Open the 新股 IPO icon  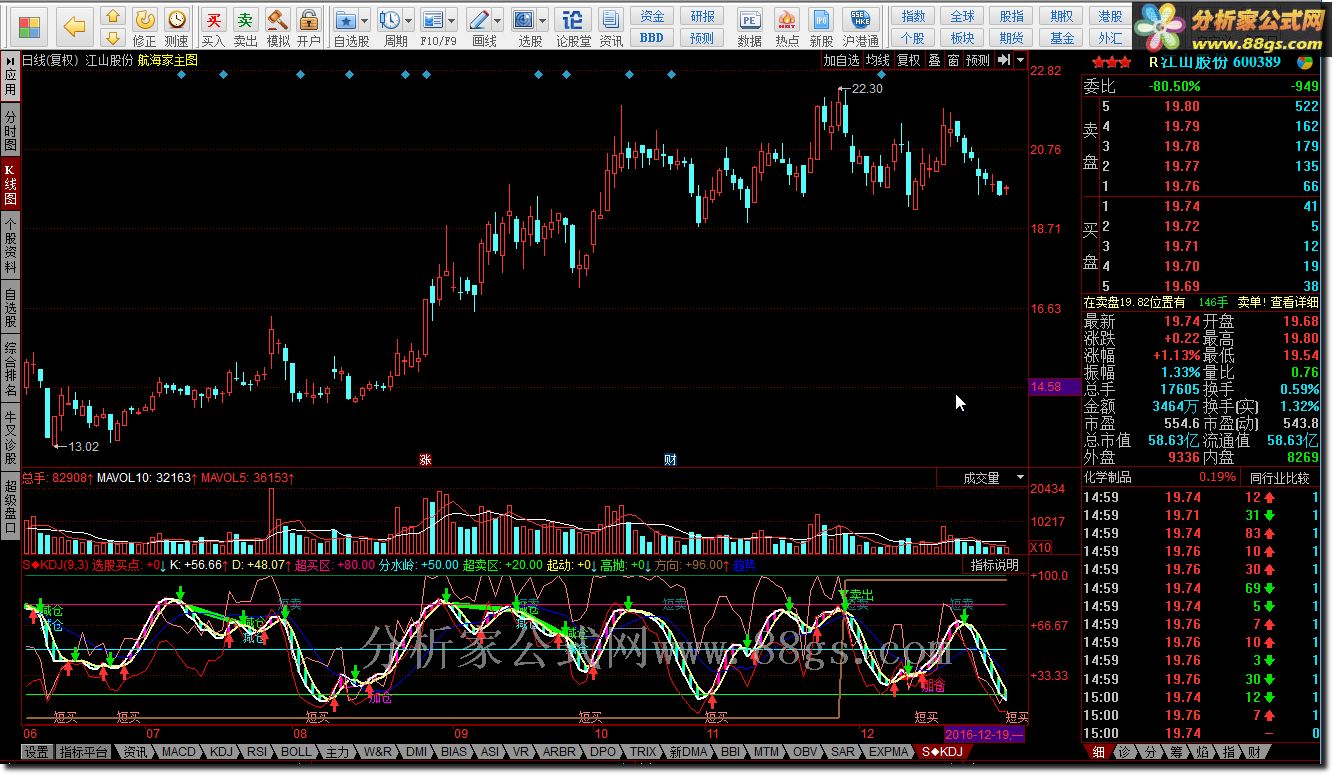pyautogui.click(x=821, y=27)
